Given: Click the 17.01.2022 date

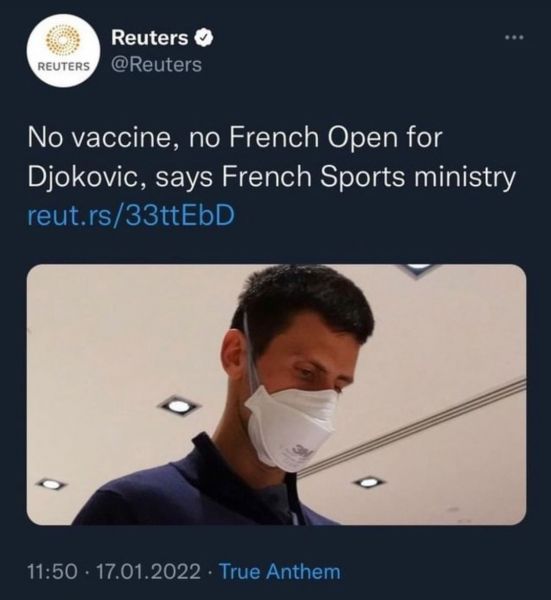Looking at the screenshot, I should (149, 572).
